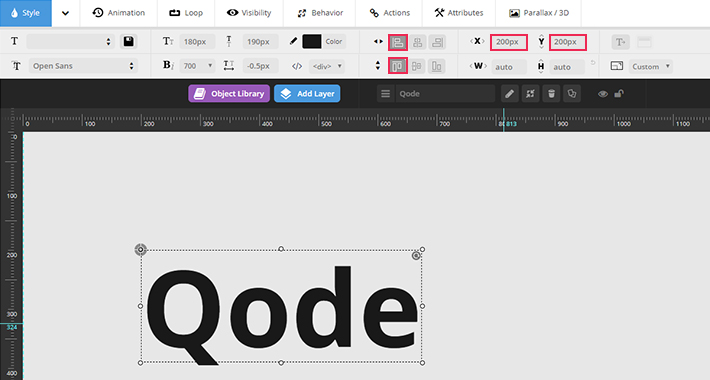Open the Loop tab
710x380 pixels.
(186, 13)
